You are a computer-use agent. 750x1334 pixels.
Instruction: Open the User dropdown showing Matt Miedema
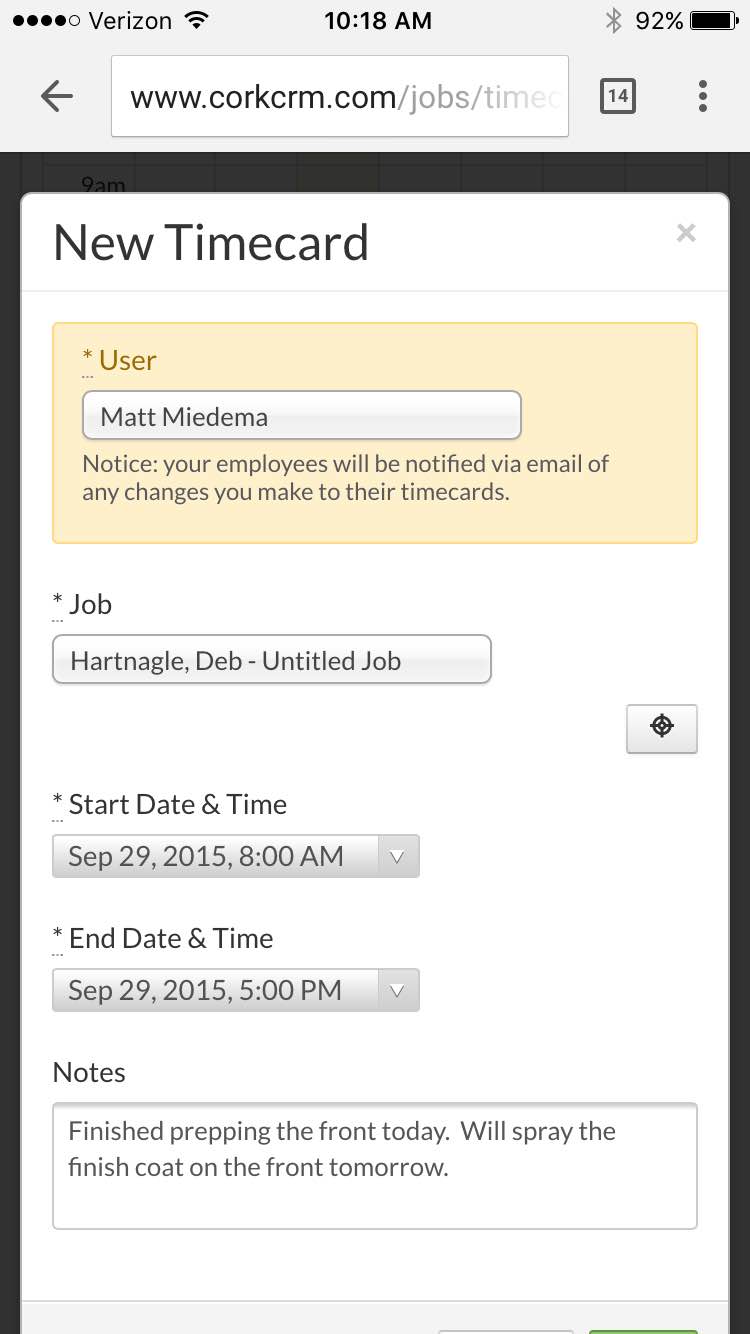pyautogui.click(x=301, y=416)
